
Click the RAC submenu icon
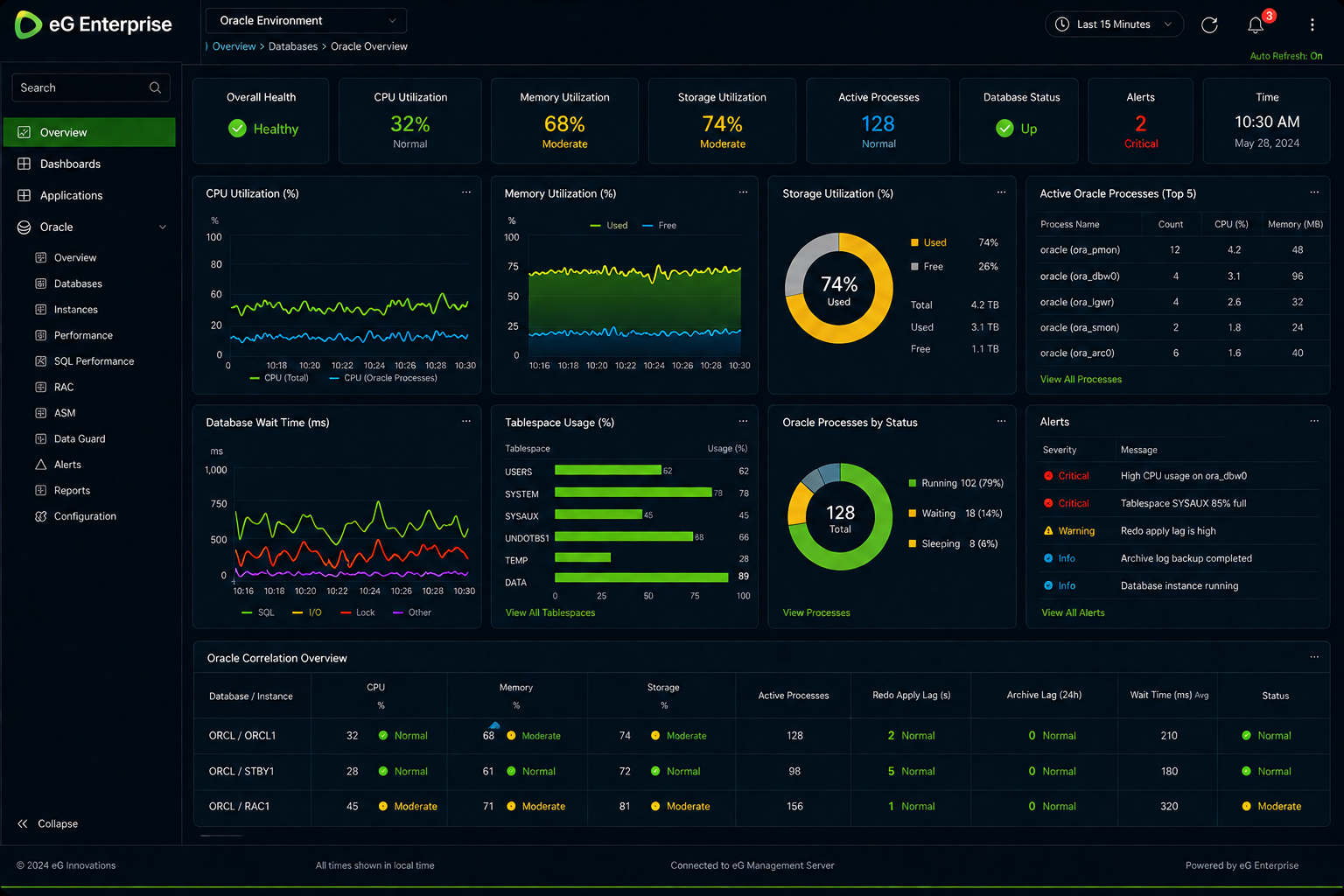click(40, 387)
